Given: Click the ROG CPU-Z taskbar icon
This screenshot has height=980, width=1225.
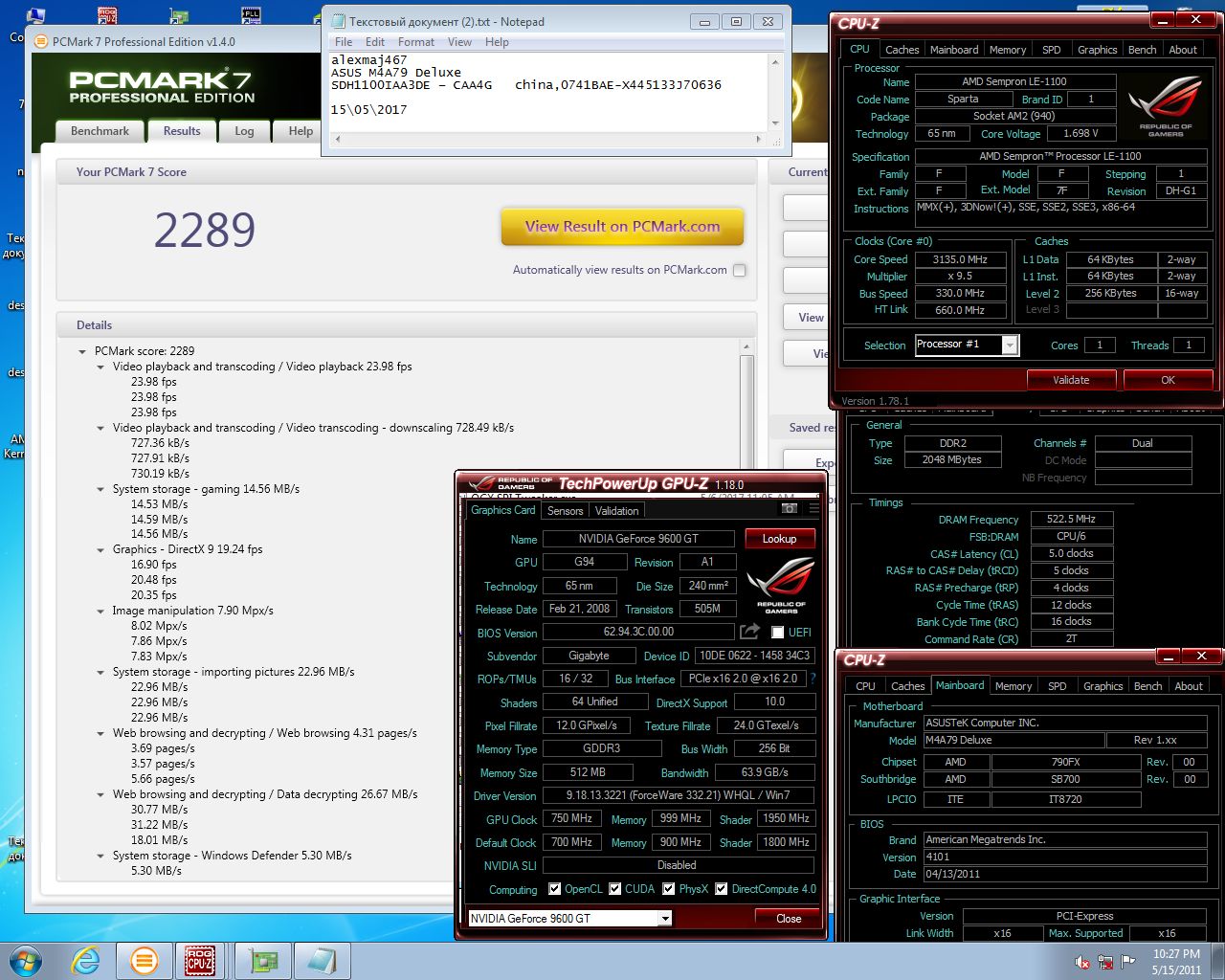Looking at the screenshot, I should tap(200, 960).
